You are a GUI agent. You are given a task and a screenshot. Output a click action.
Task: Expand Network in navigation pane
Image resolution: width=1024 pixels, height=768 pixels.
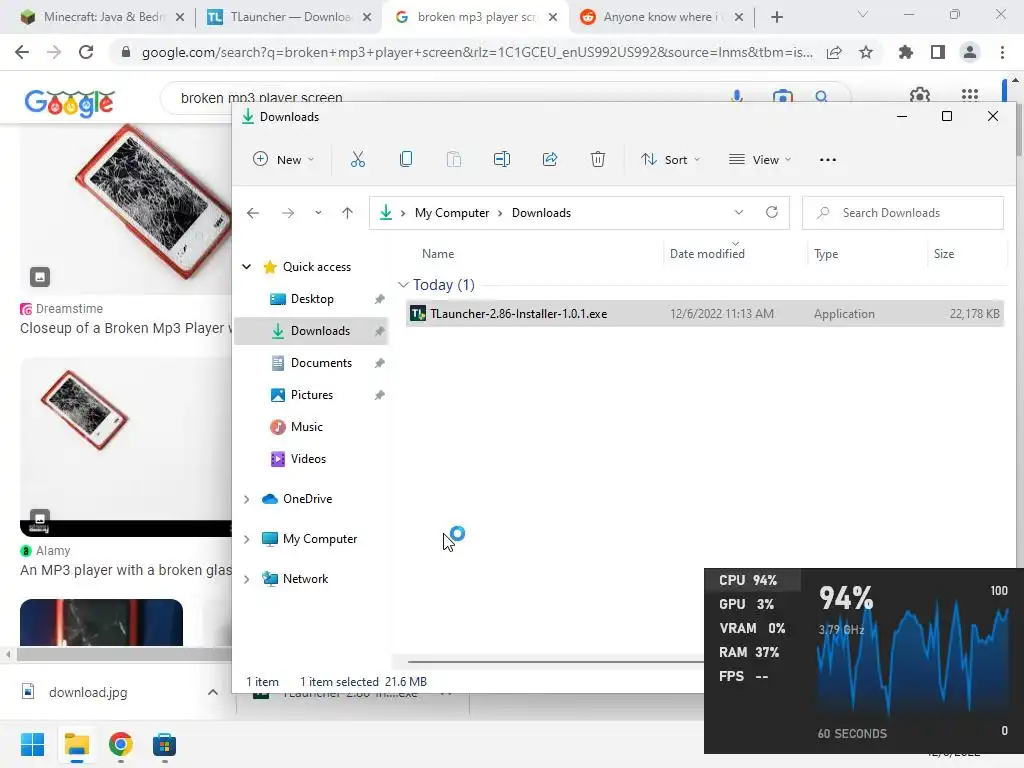point(246,579)
